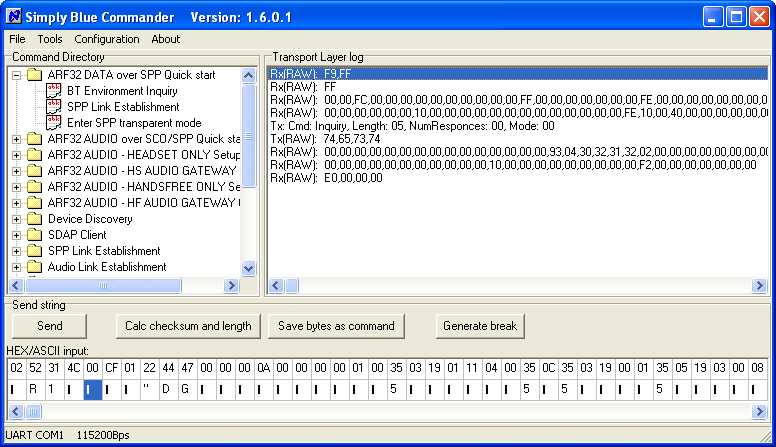Click '115200Bps' in the status bar
Viewport: 776px width, 447px height.
point(102,435)
